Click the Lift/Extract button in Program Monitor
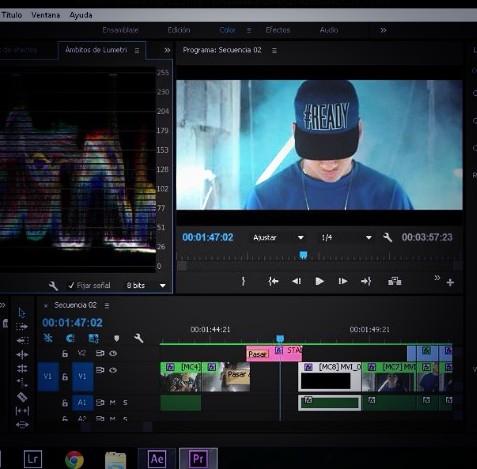The height and width of the screenshot is (469, 477). 395,281
